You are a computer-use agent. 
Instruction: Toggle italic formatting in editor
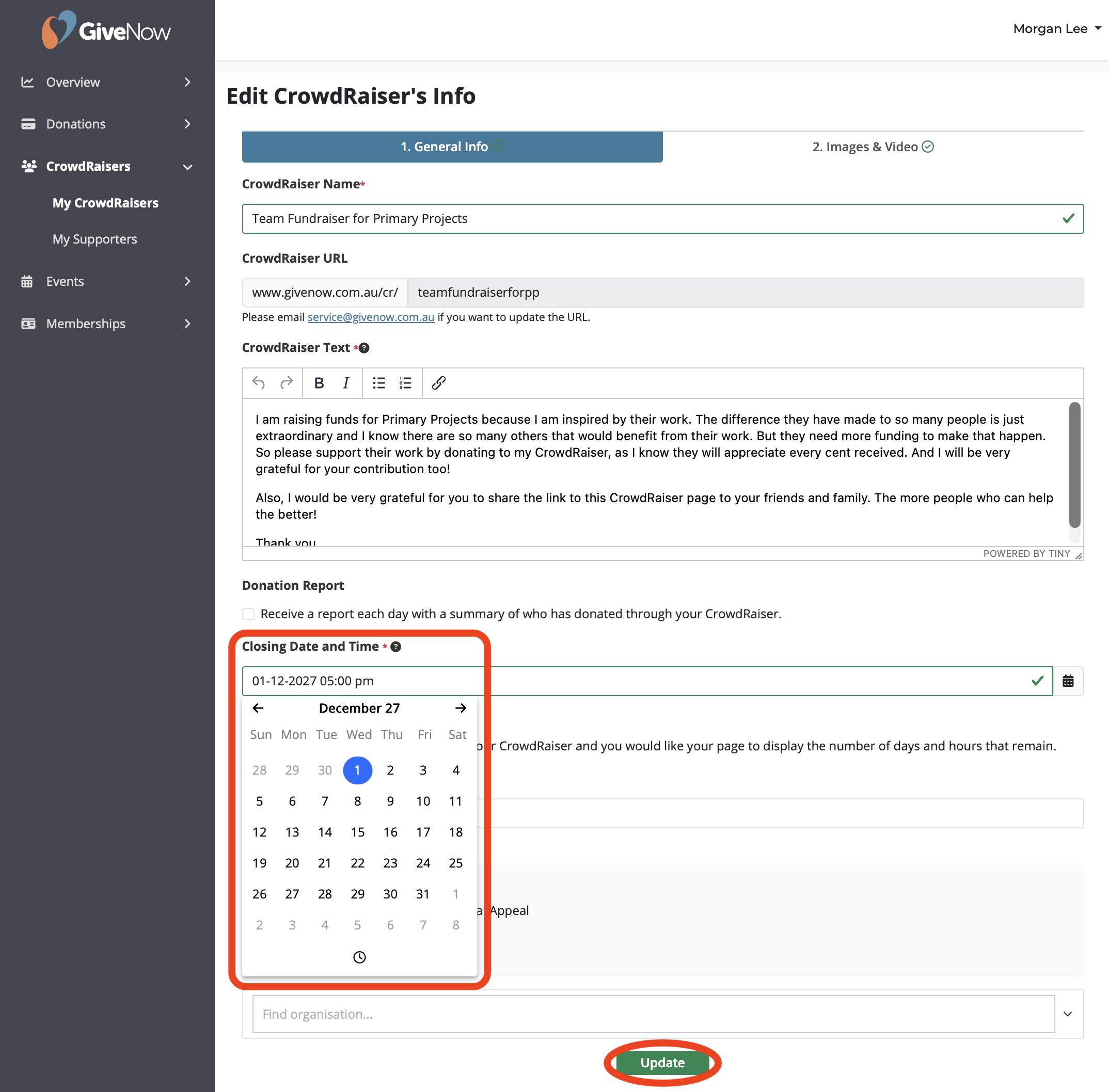346,383
